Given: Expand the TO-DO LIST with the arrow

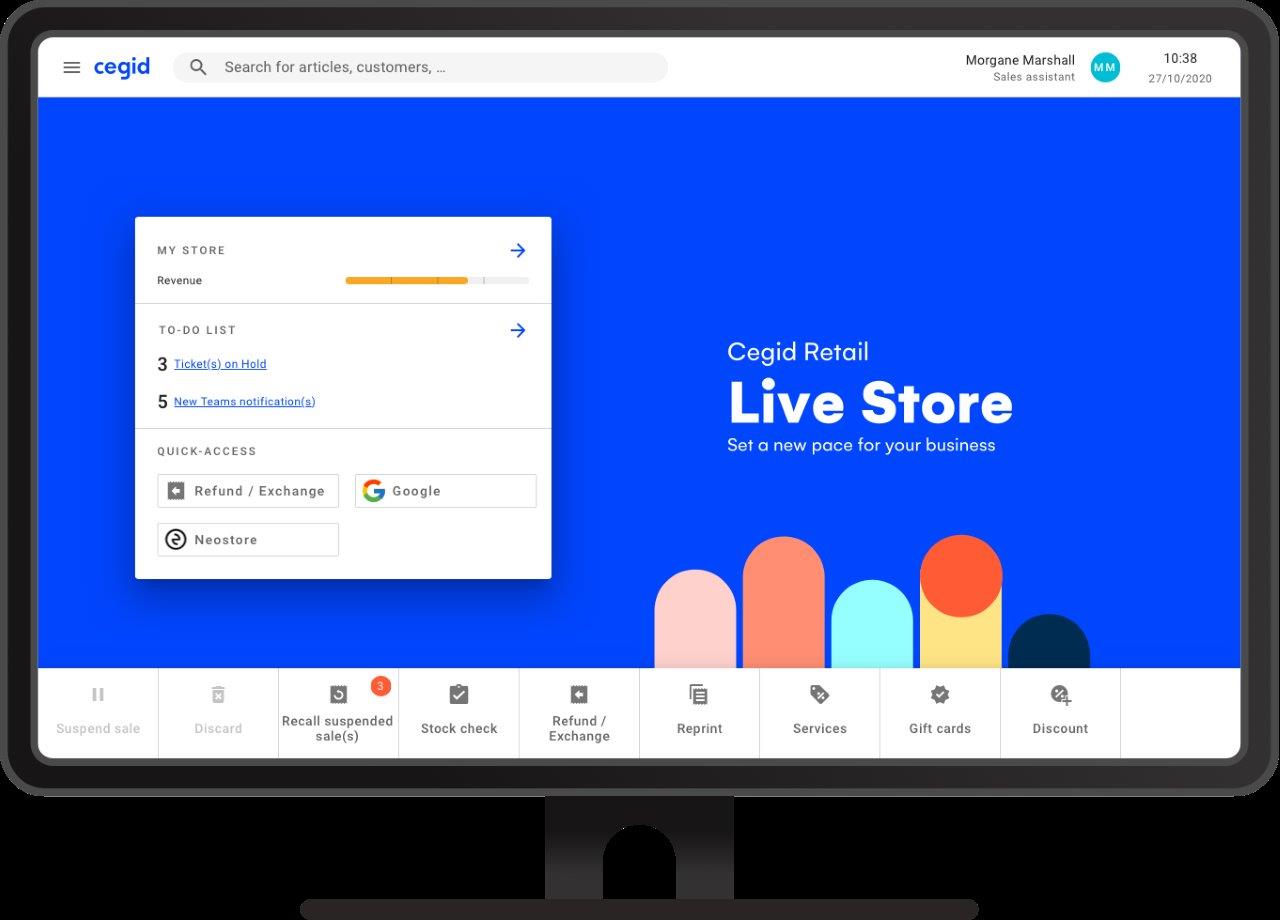Looking at the screenshot, I should [x=518, y=330].
